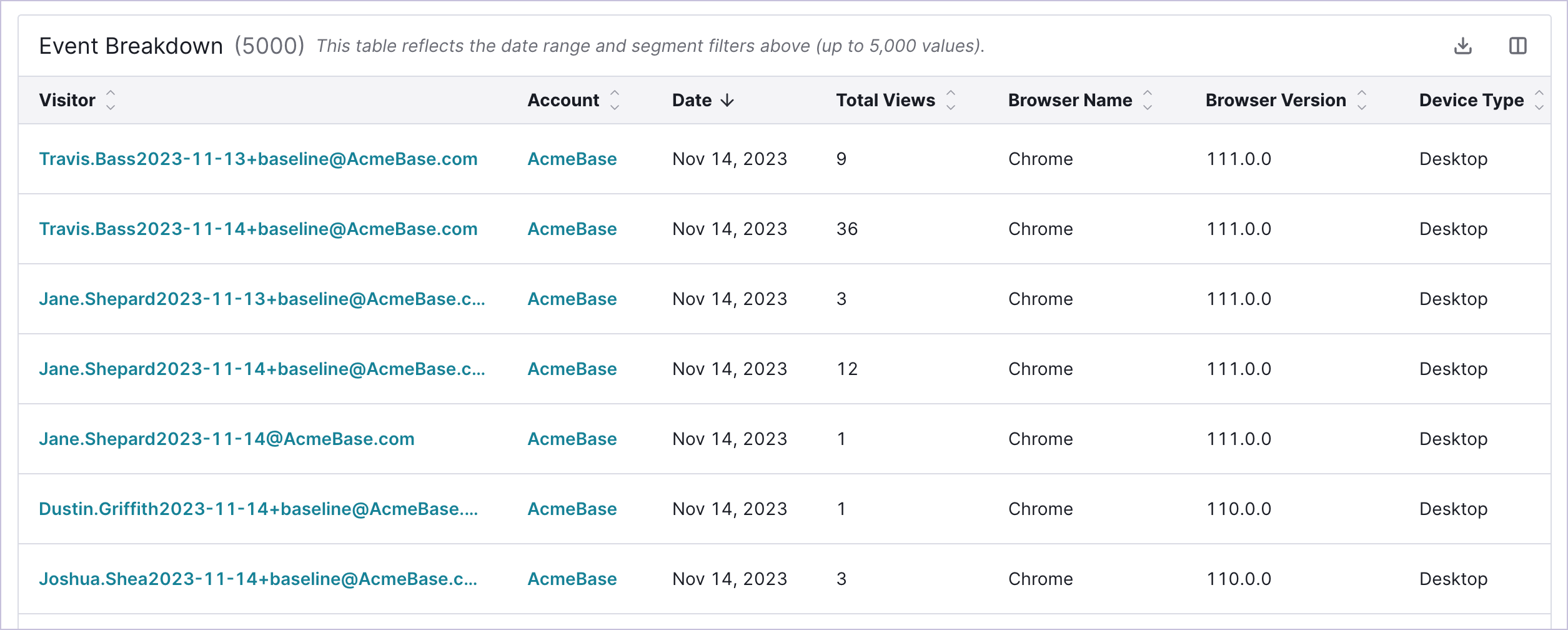The image size is (1568, 630).
Task: Open visitor Travis.Bass2023-11-13+baseline link
Action: (258, 159)
